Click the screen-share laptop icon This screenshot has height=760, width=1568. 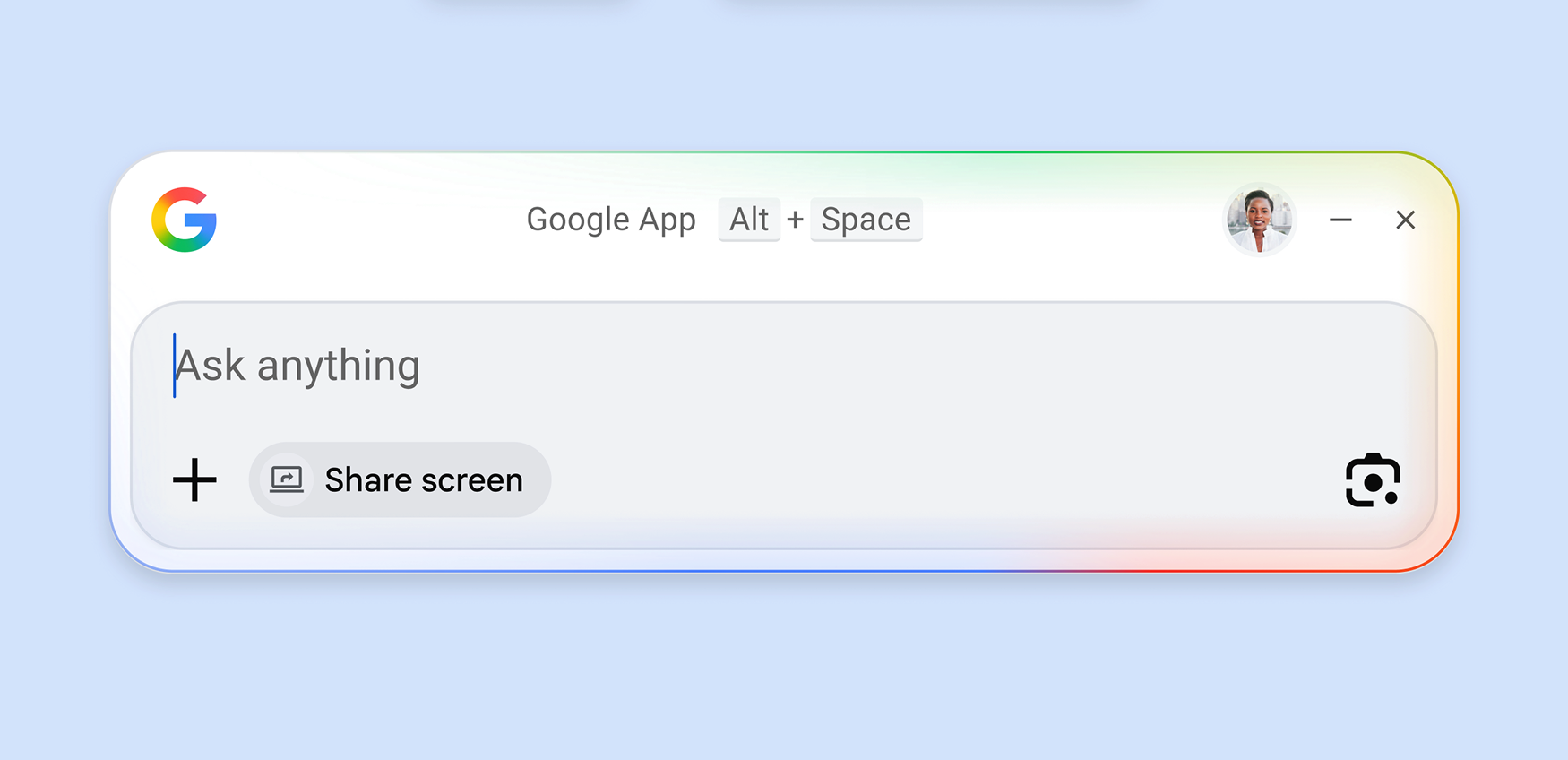coord(285,479)
